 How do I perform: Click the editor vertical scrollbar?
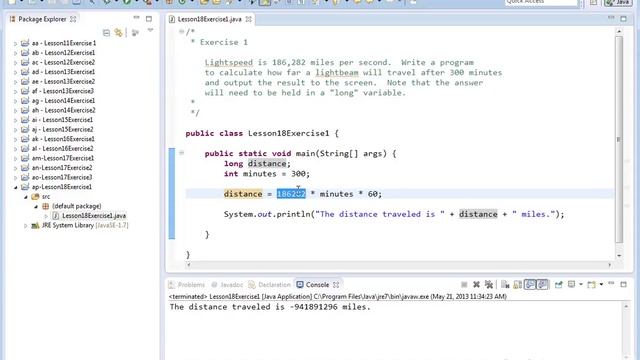tap(619, 139)
